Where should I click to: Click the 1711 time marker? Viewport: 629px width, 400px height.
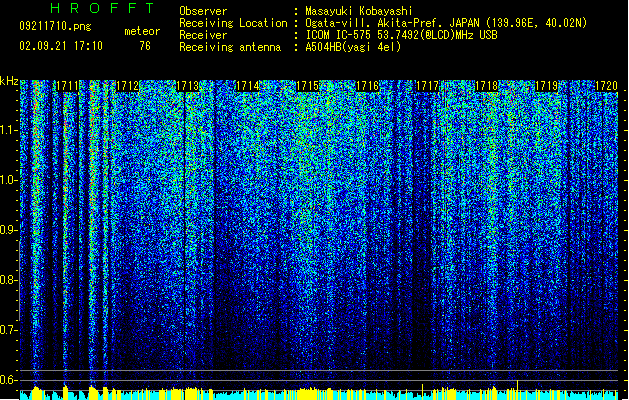pyautogui.click(x=67, y=86)
